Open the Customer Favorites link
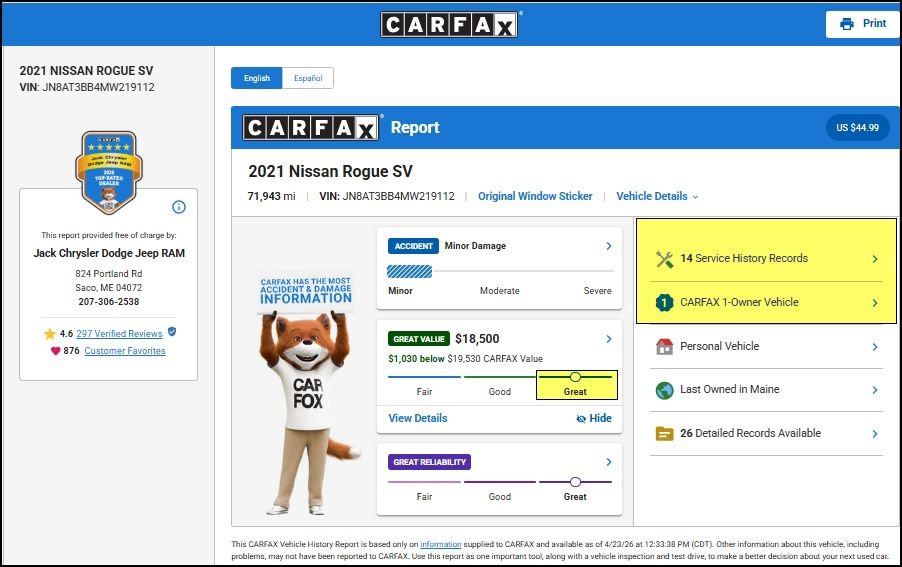Image resolution: width=902 pixels, height=567 pixels. tap(125, 351)
